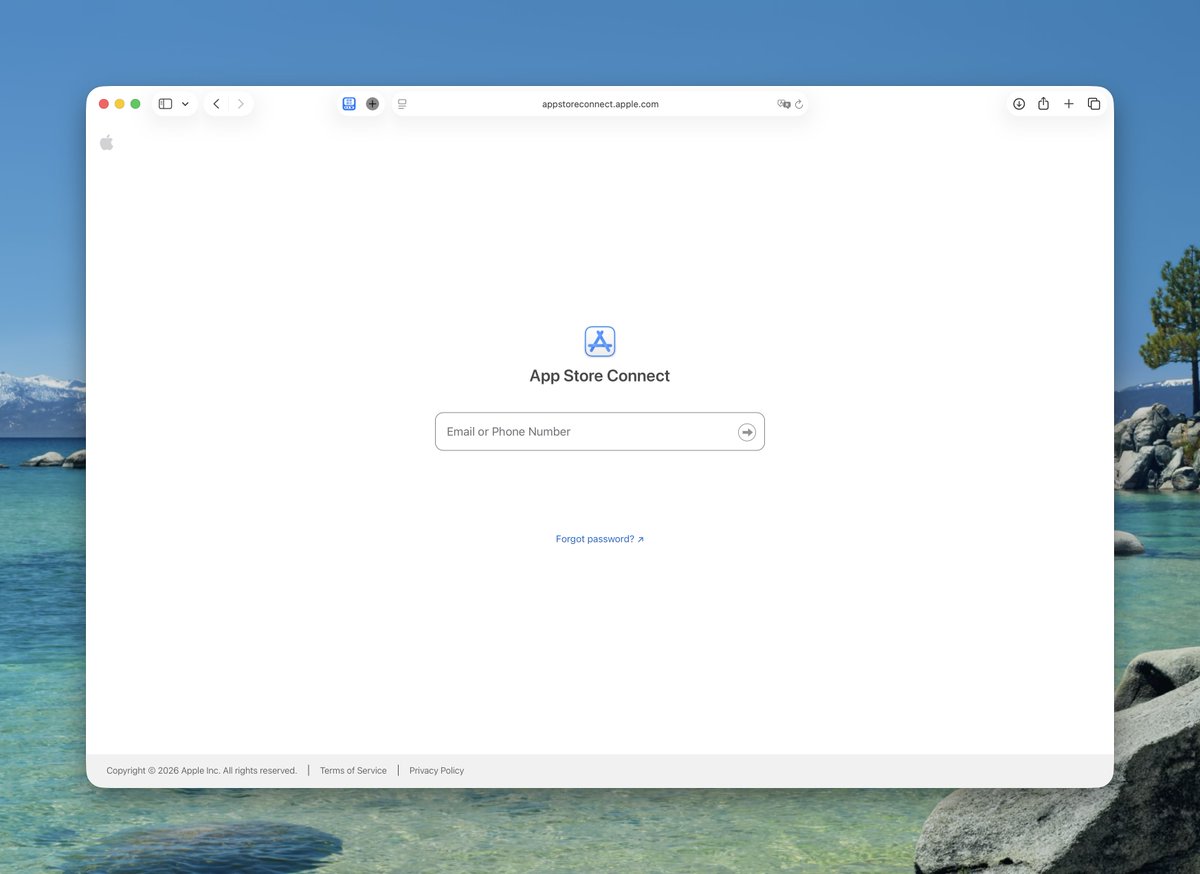Open a new tab
Image resolution: width=1200 pixels, height=874 pixels.
click(1069, 104)
